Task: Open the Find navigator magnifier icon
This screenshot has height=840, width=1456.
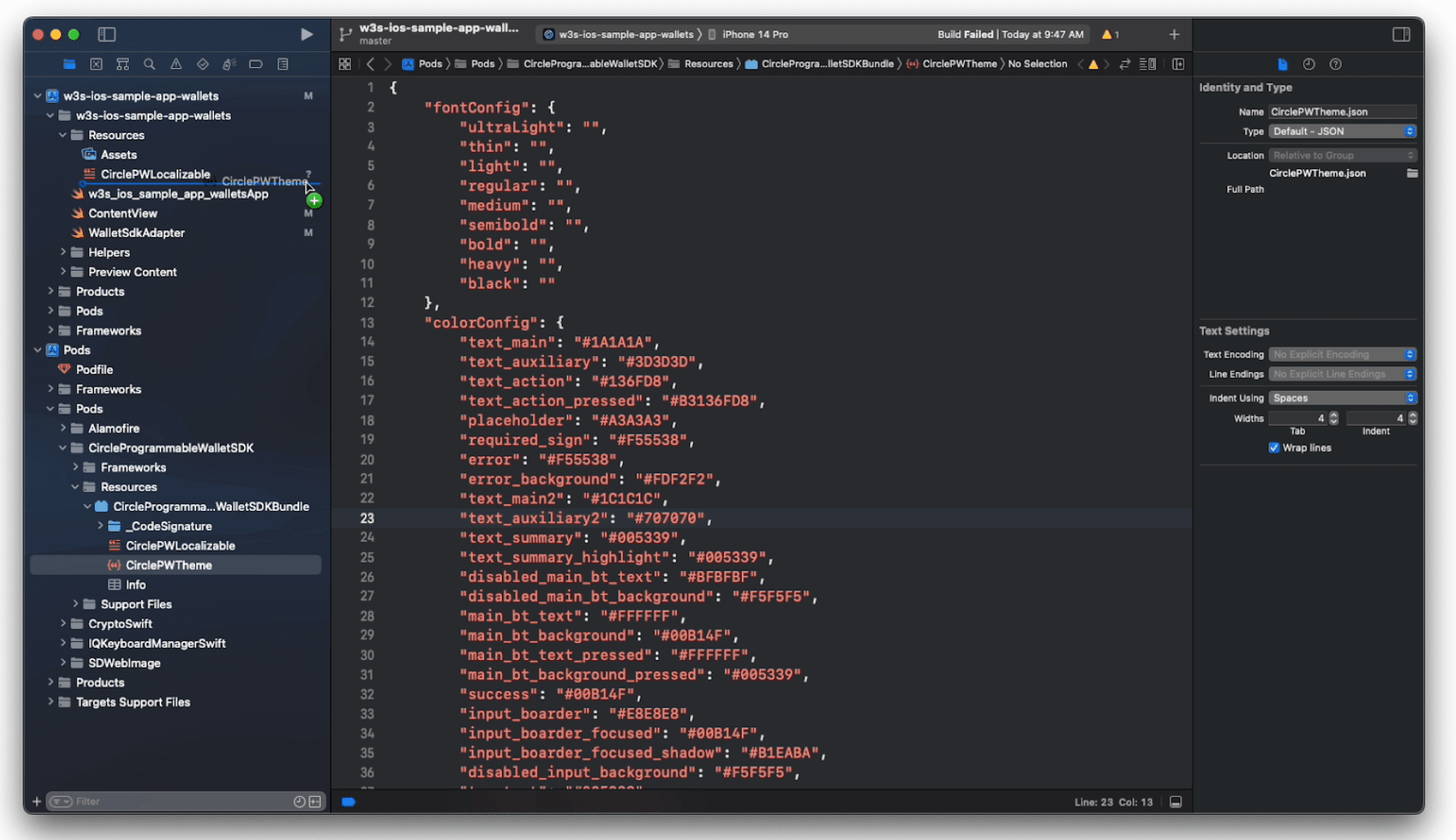Action: click(x=149, y=64)
